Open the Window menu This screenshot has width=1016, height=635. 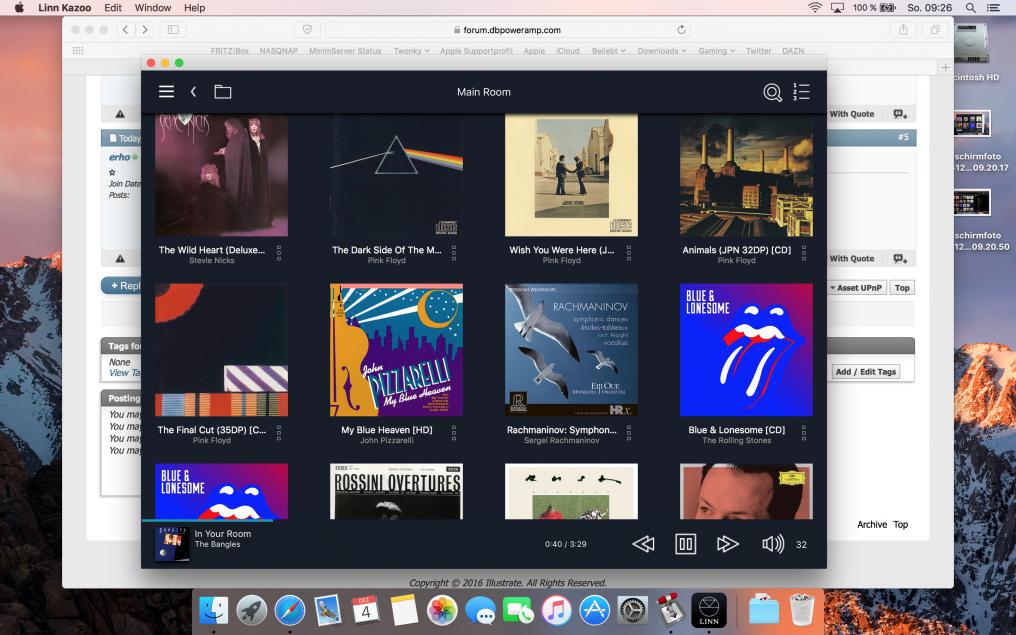152,7
